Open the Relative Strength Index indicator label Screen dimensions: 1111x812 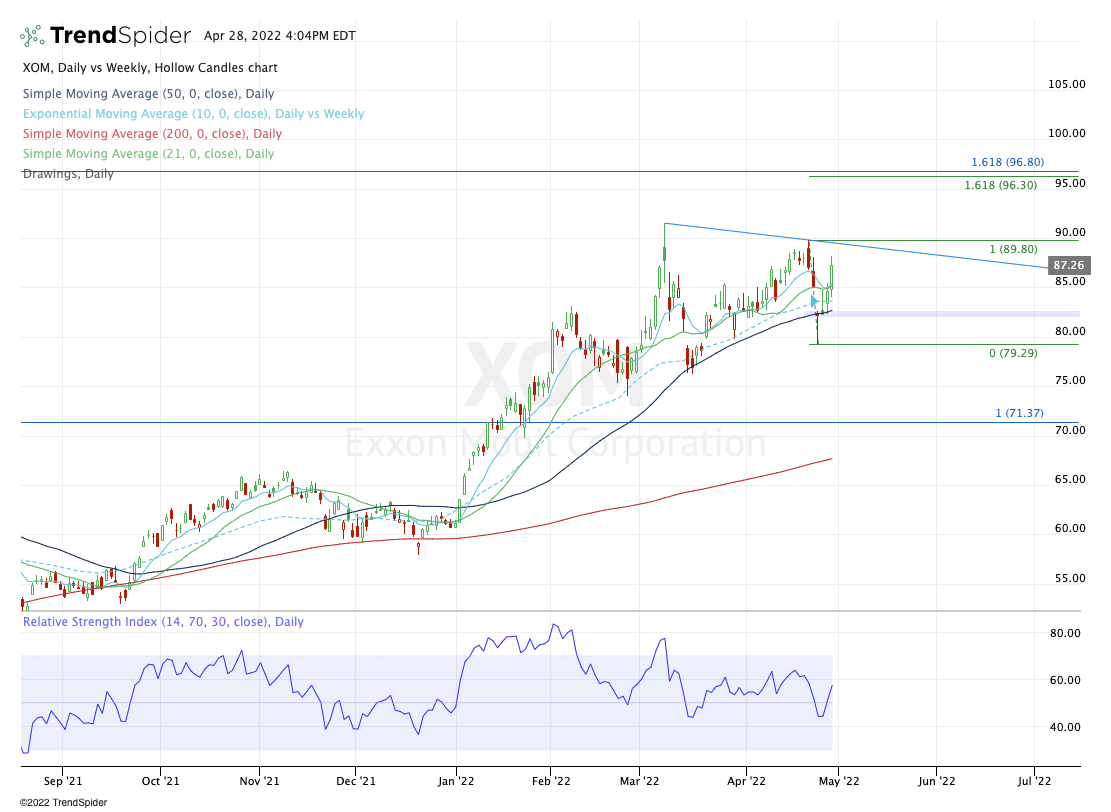(x=162, y=622)
